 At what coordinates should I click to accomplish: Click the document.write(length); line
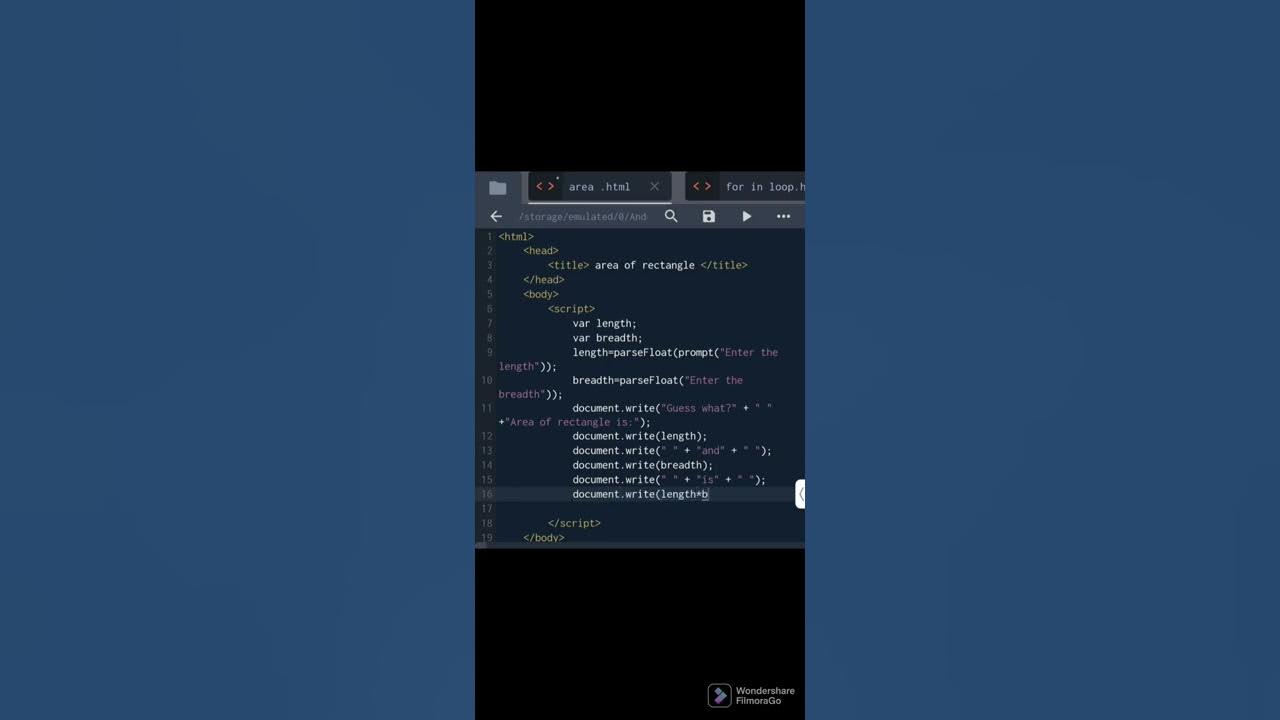(x=639, y=436)
